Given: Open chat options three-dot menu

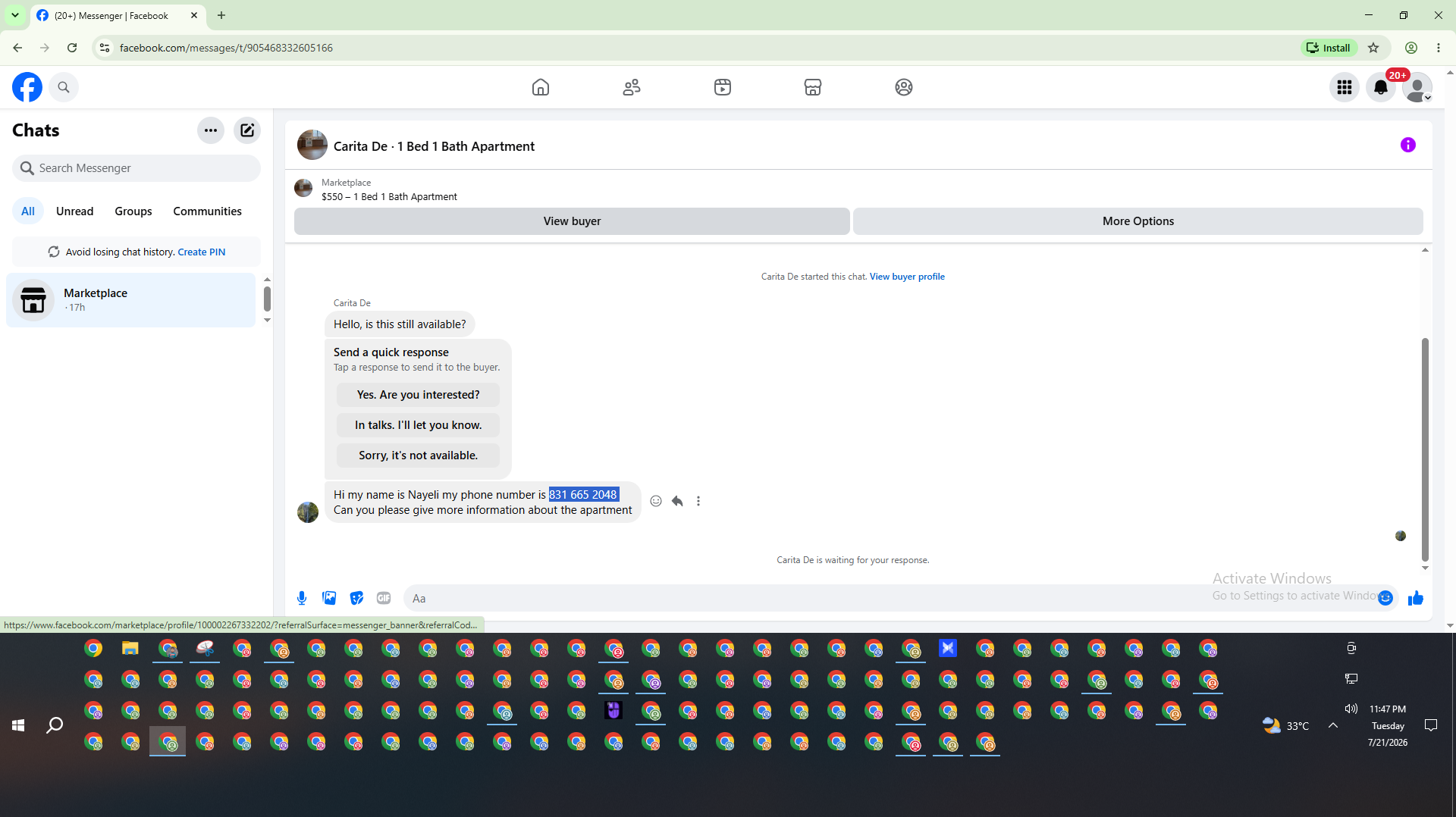Looking at the screenshot, I should pyautogui.click(x=211, y=130).
